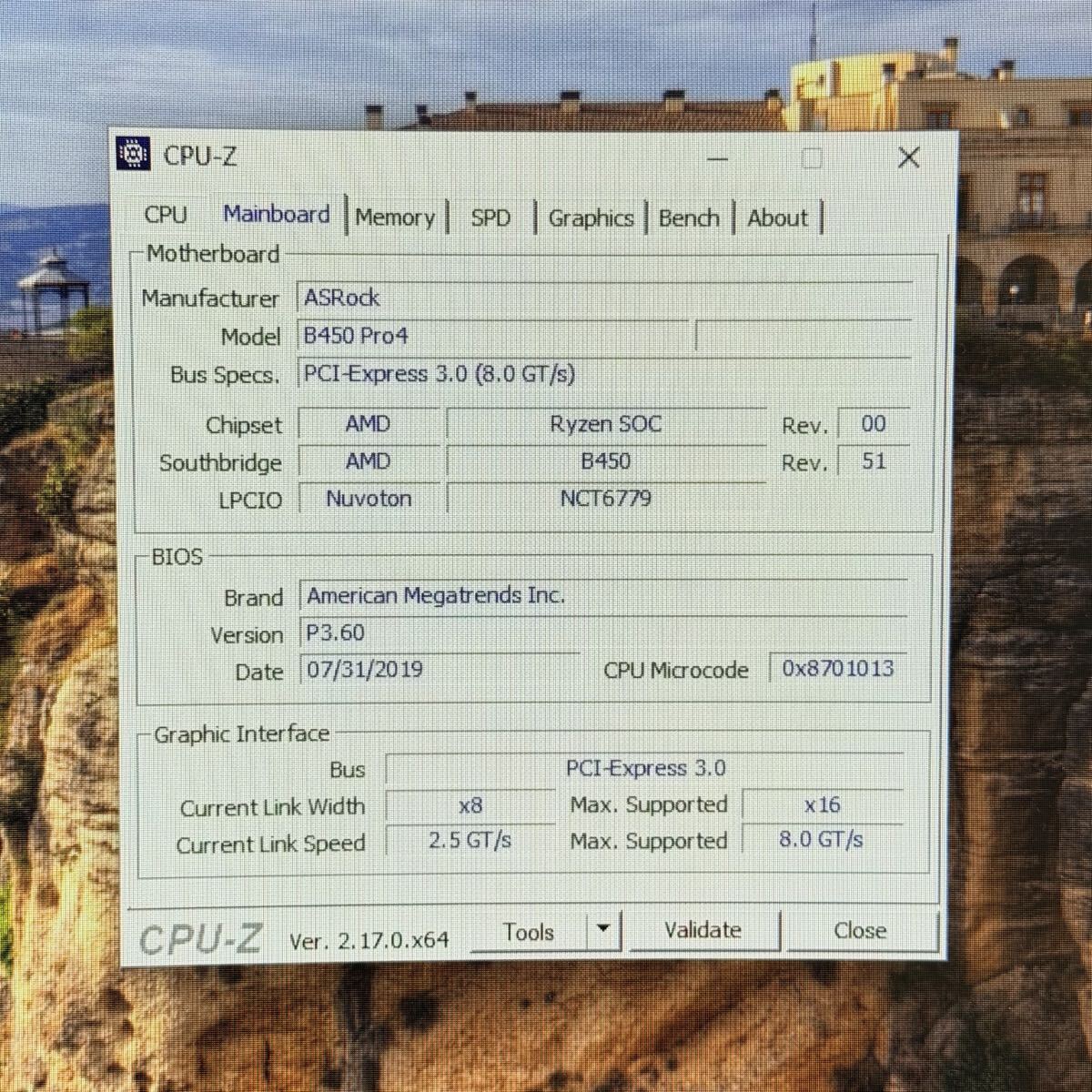Screen dimensions: 1092x1092
Task: Click CPU Microcode value 0x8701013
Action: point(838,669)
